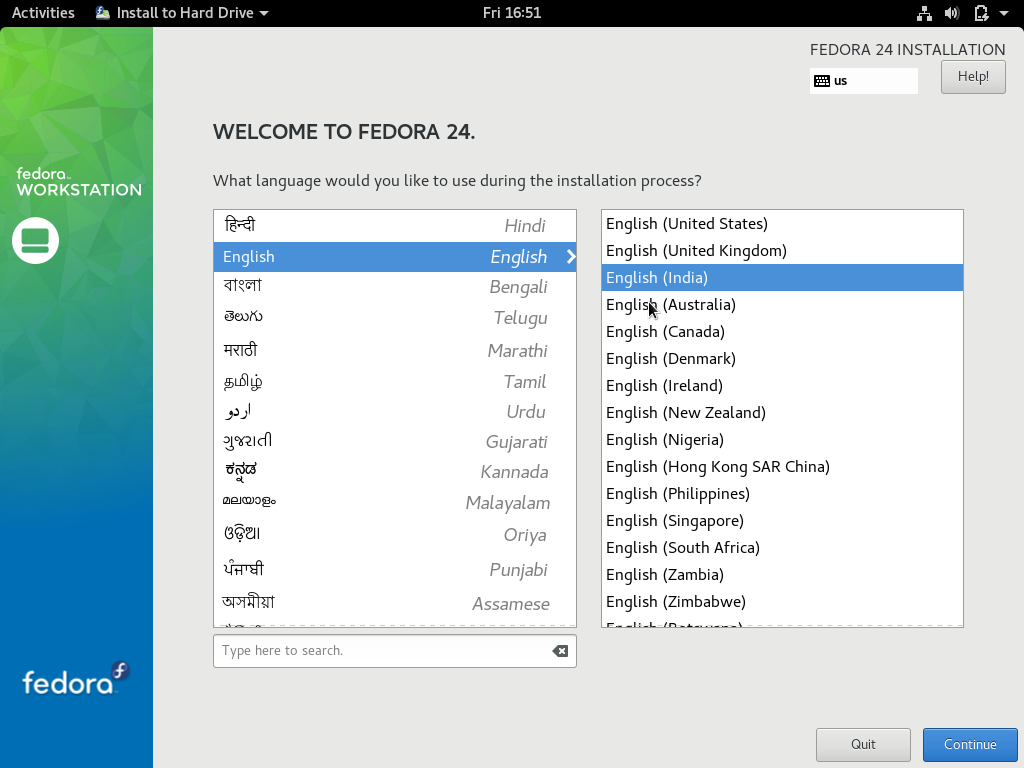Click the volume speaker icon
Image resolution: width=1024 pixels, height=768 pixels.
click(952, 13)
